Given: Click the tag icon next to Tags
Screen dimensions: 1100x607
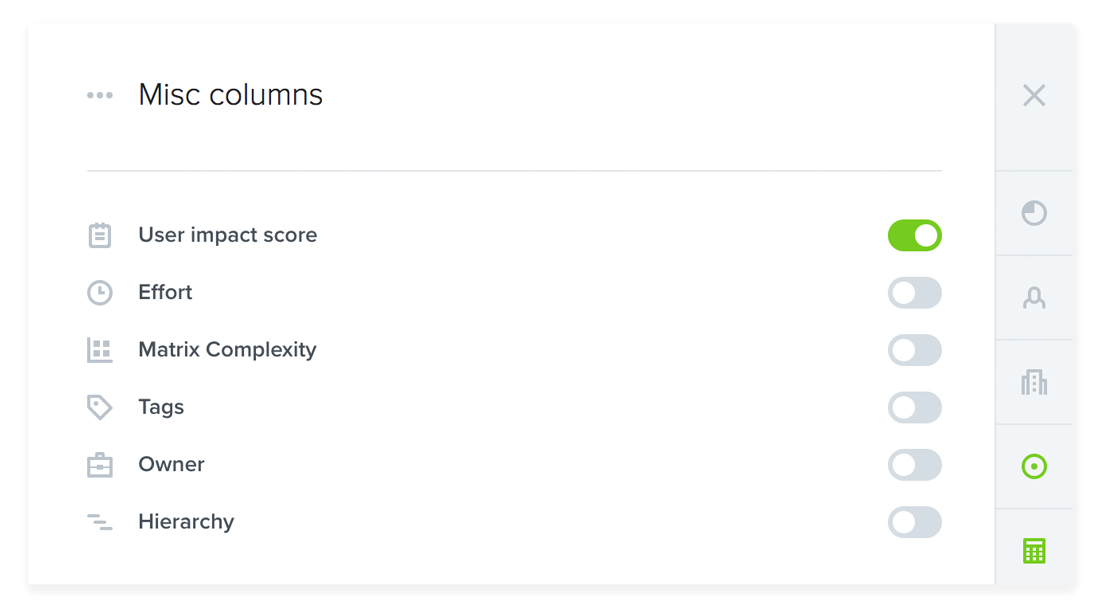Looking at the screenshot, I should pos(100,407).
